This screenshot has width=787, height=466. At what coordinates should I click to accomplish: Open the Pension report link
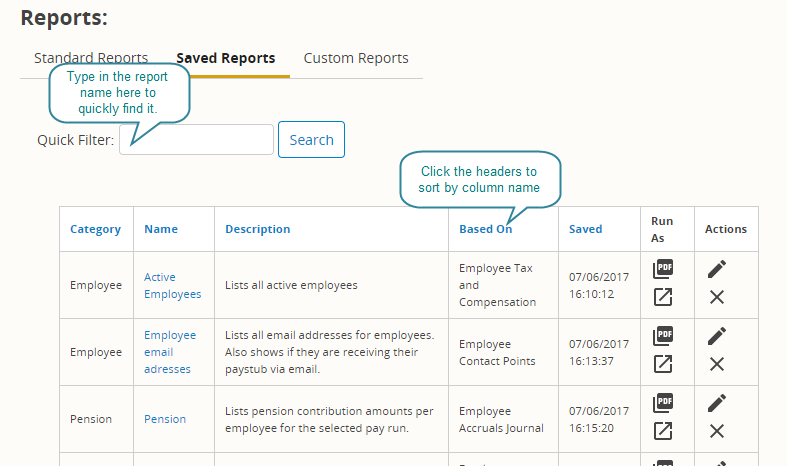click(x=165, y=419)
